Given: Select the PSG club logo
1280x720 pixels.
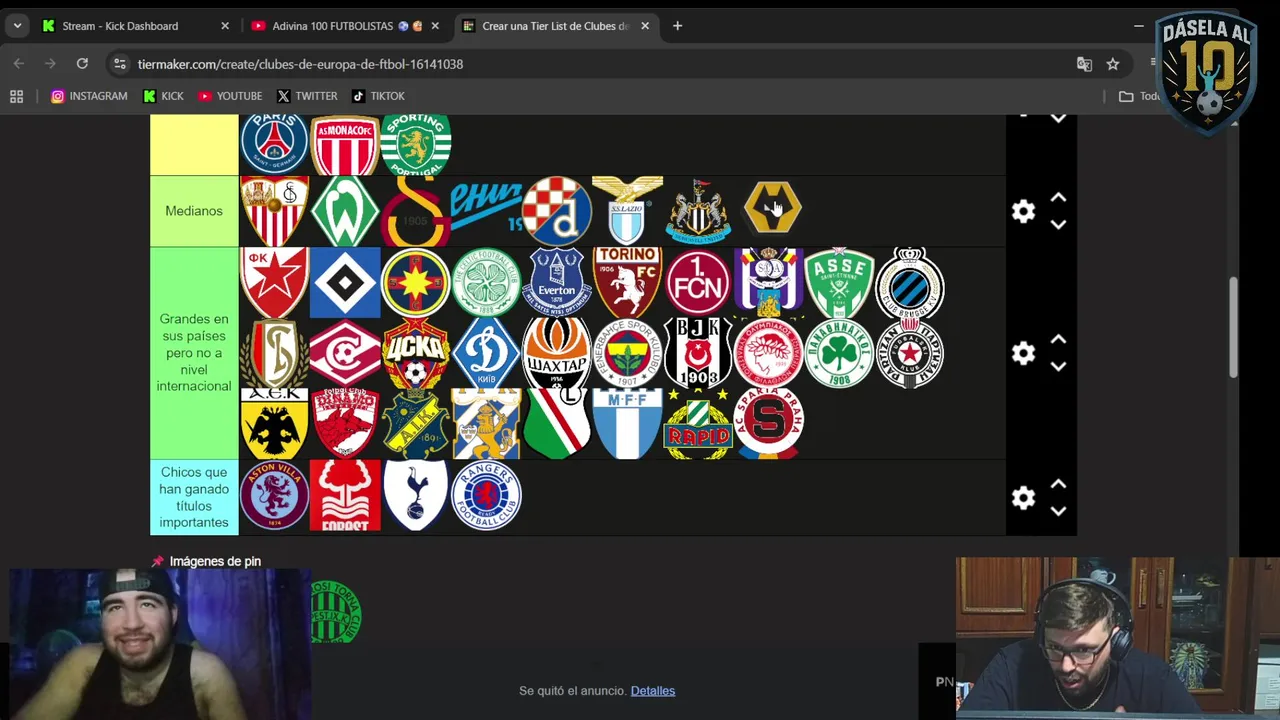Looking at the screenshot, I should pos(274,144).
